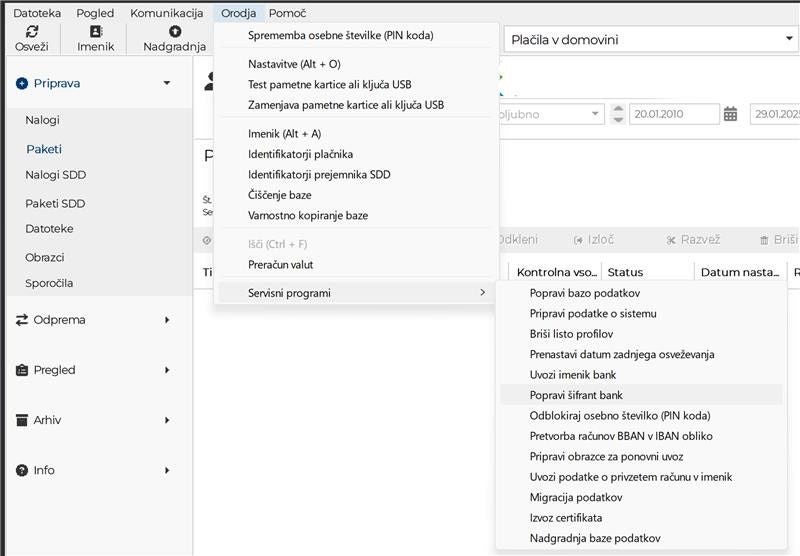Click the 20.01.2010 date field
Image resolution: width=800 pixels, height=556 pixels.
[672, 114]
